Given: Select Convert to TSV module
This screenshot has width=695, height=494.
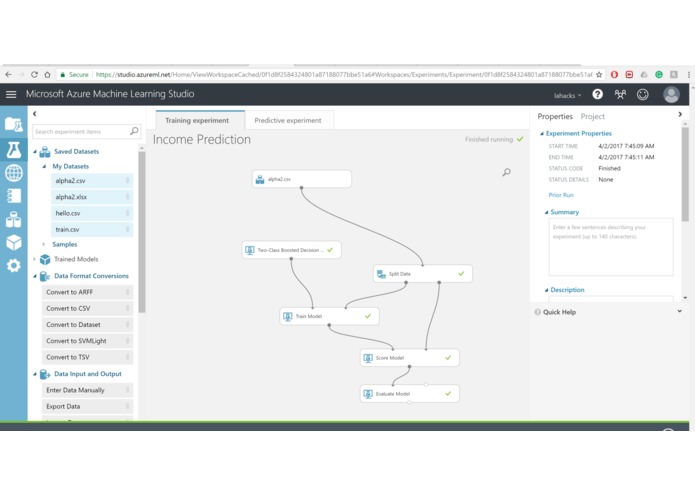Looking at the screenshot, I should (87, 357).
